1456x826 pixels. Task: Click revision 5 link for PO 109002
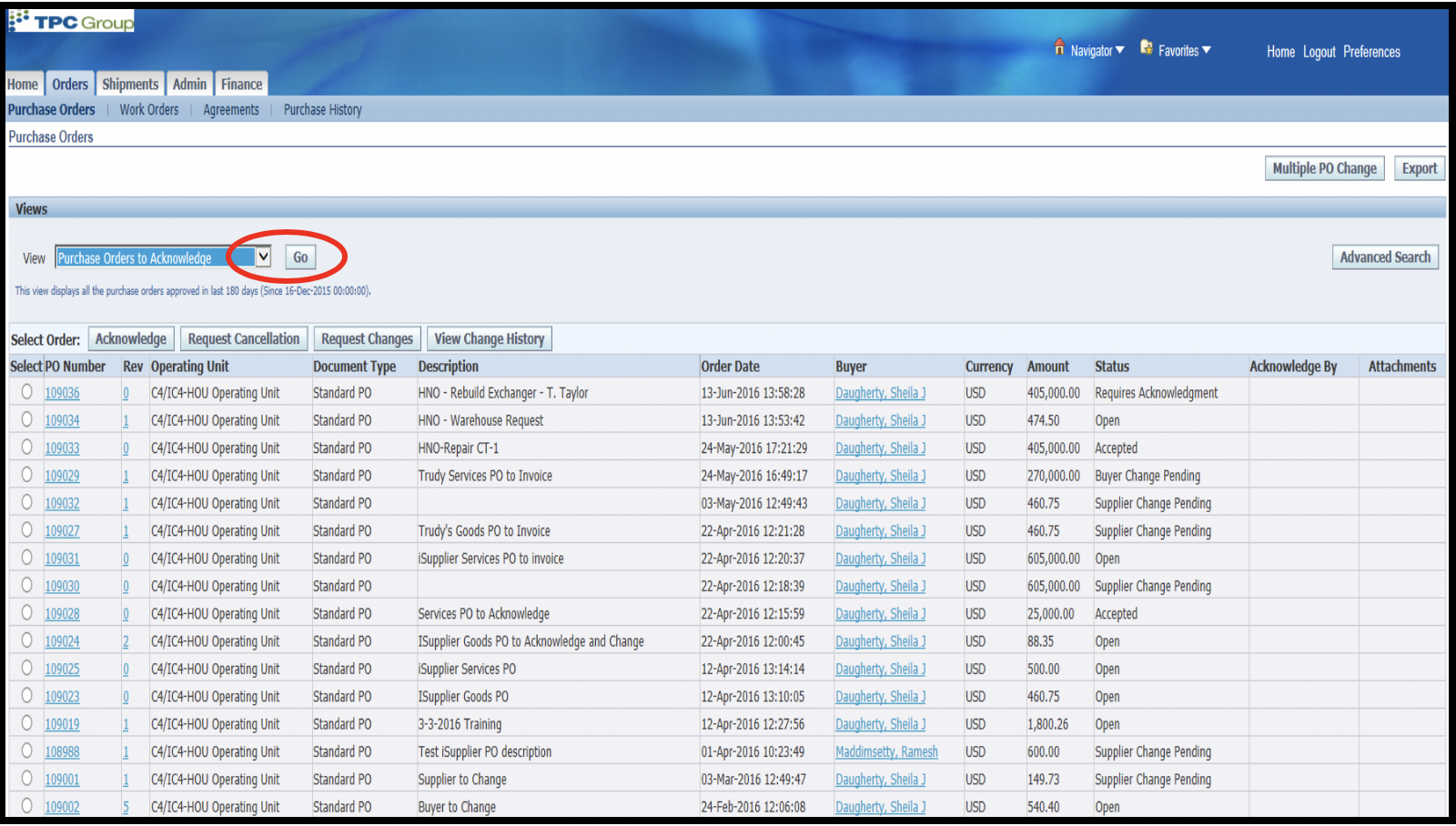(126, 807)
